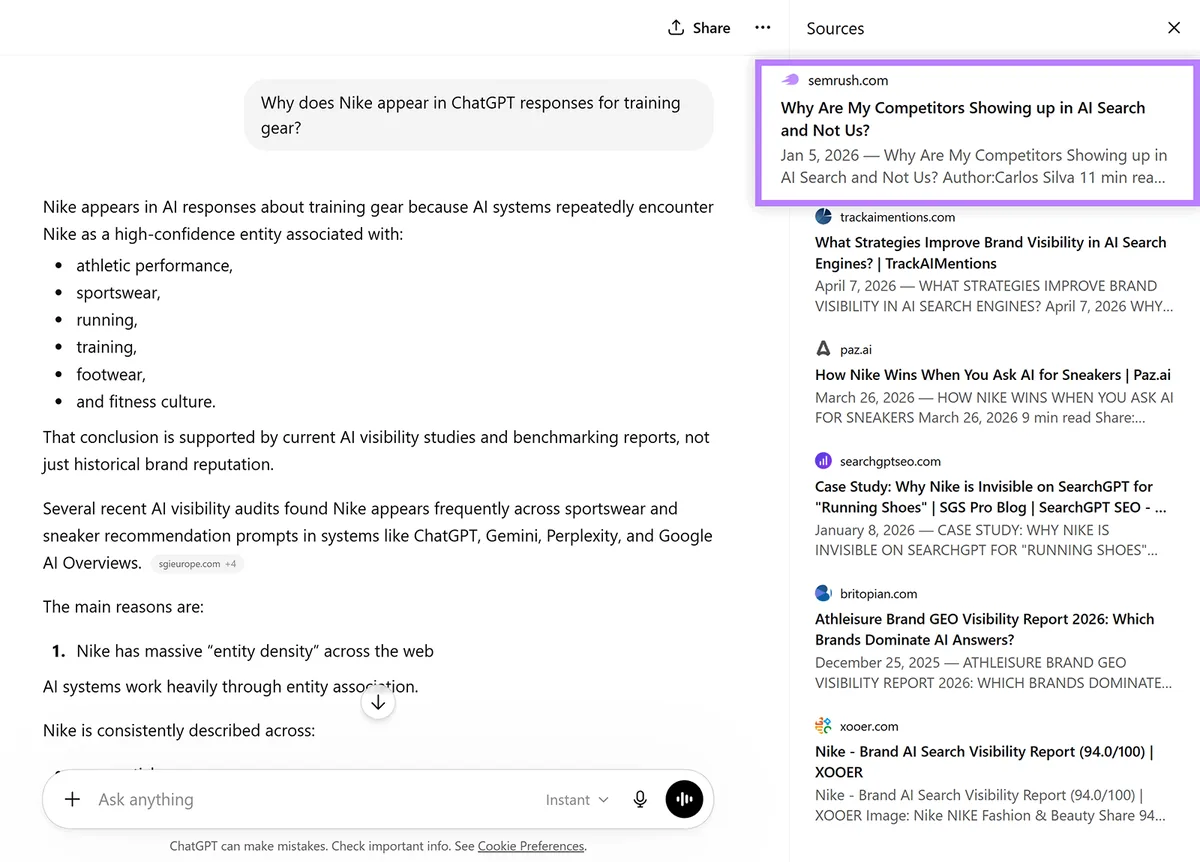
Task: Click the trackaimentions.com favicon
Action: tap(823, 216)
